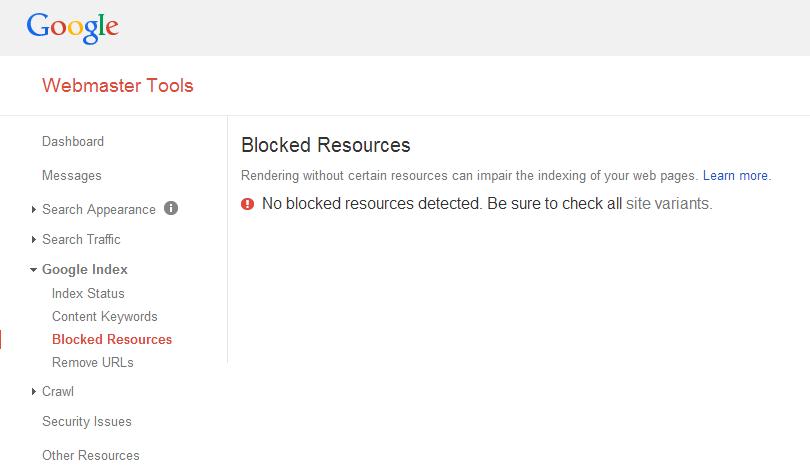Follow the site variants link
The height and width of the screenshot is (473, 810).
click(668, 203)
